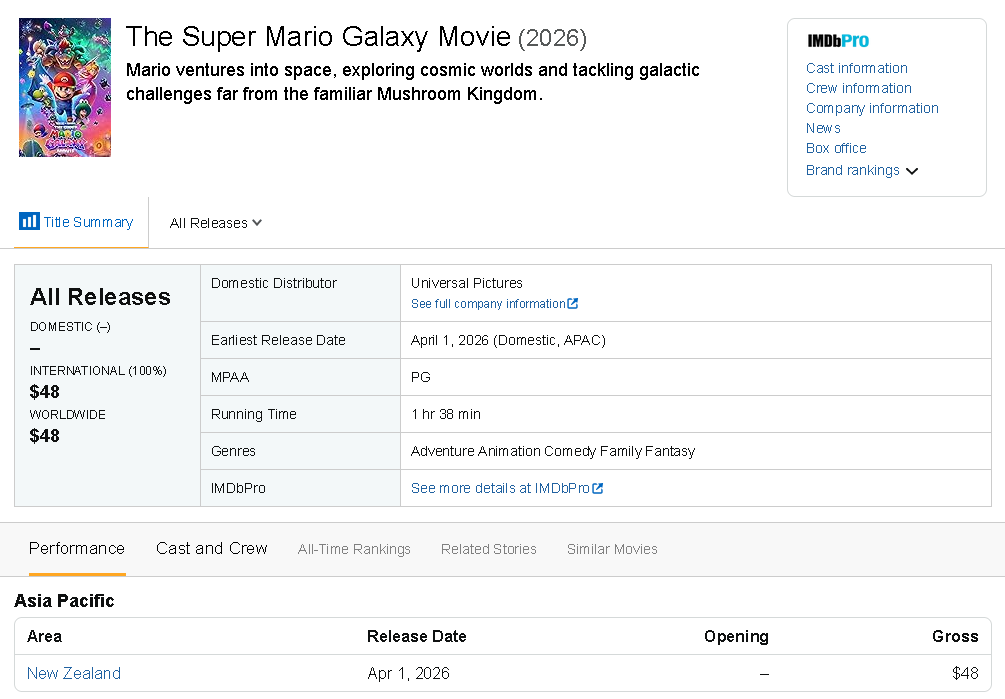Click the Brand rankings link
This screenshot has width=1005, height=699.
click(x=852, y=170)
